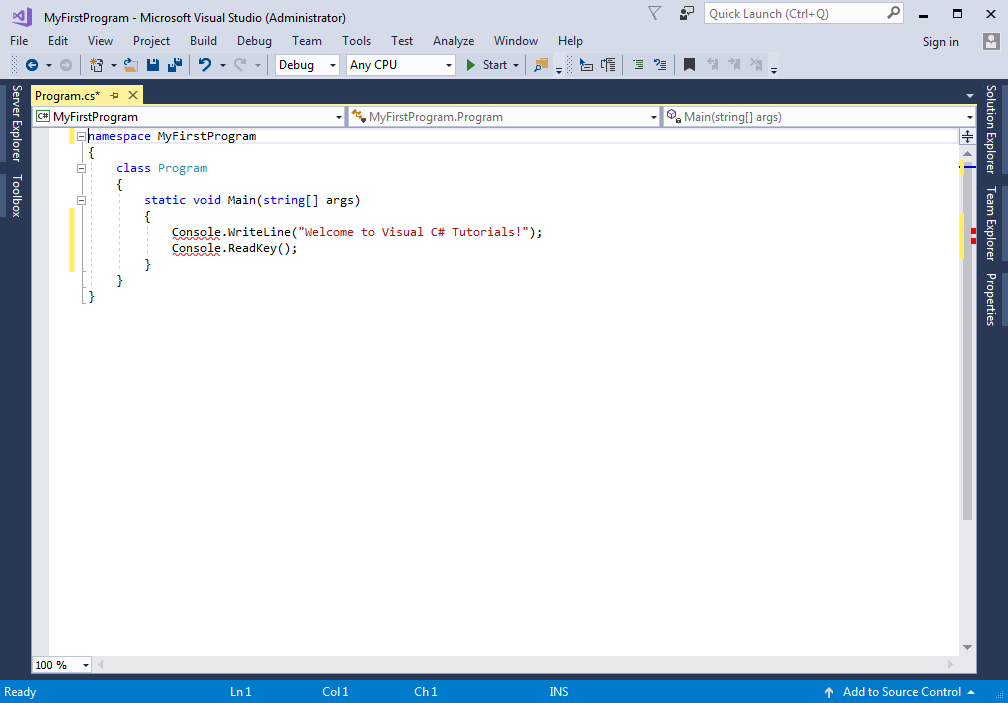Click Add to Source Control in status bar
Image resolution: width=1008 pixels, height=703 pixels.
(901, 692)
